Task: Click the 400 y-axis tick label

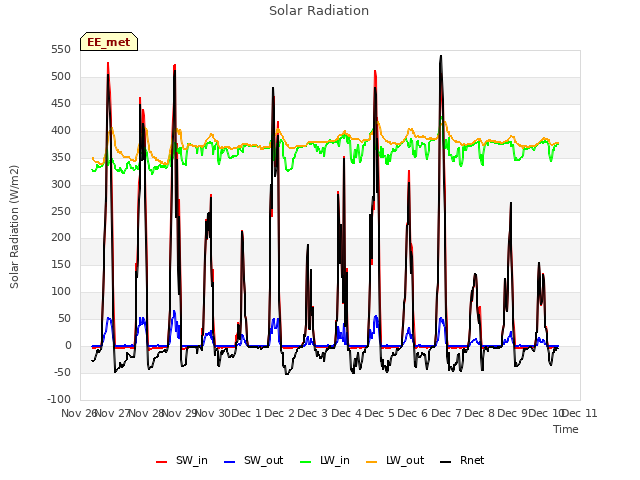Action: [x=61, y=130]
